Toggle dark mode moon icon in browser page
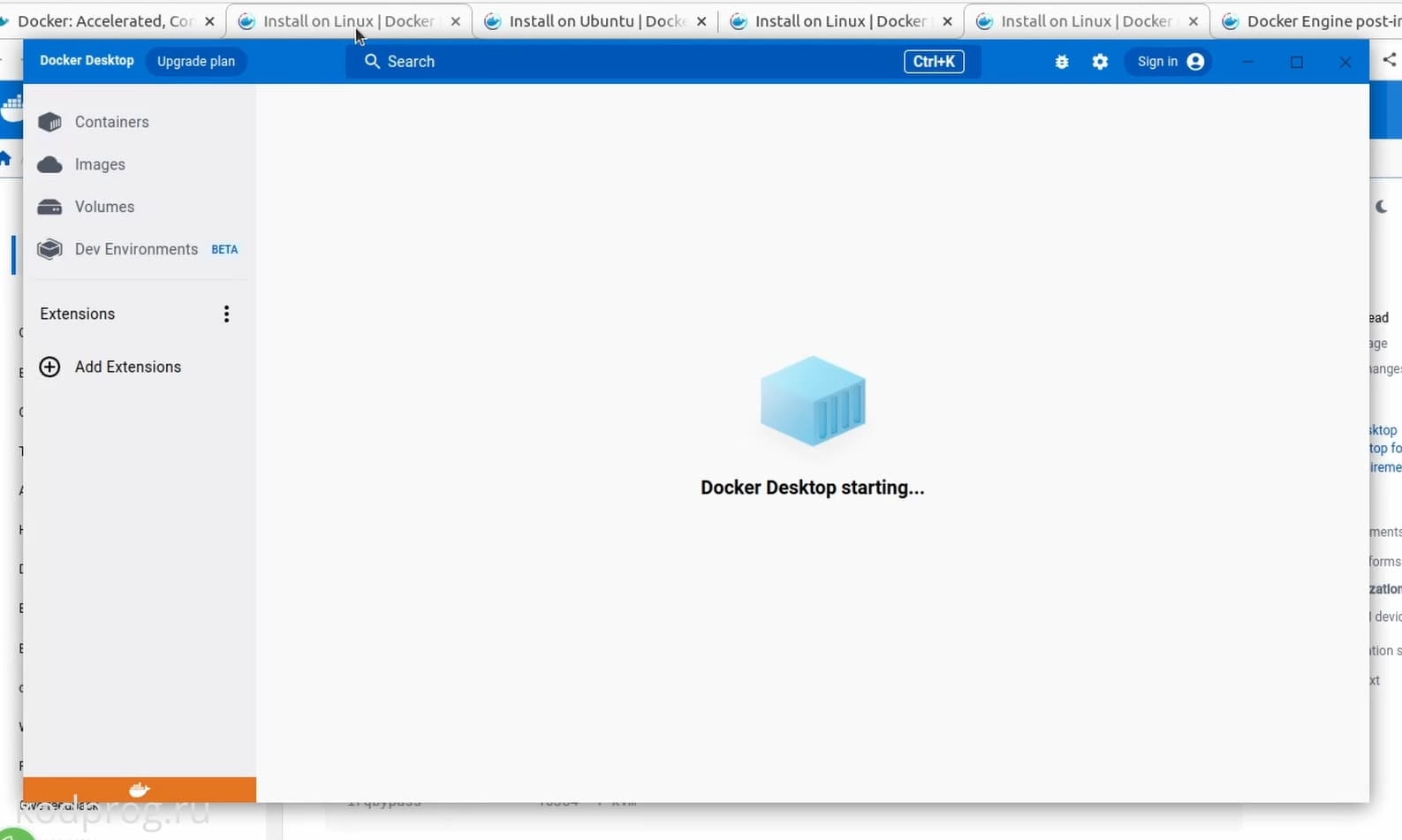This screenshot has width=1402, height=840. pyautogui.click(x=1382, y=207)
